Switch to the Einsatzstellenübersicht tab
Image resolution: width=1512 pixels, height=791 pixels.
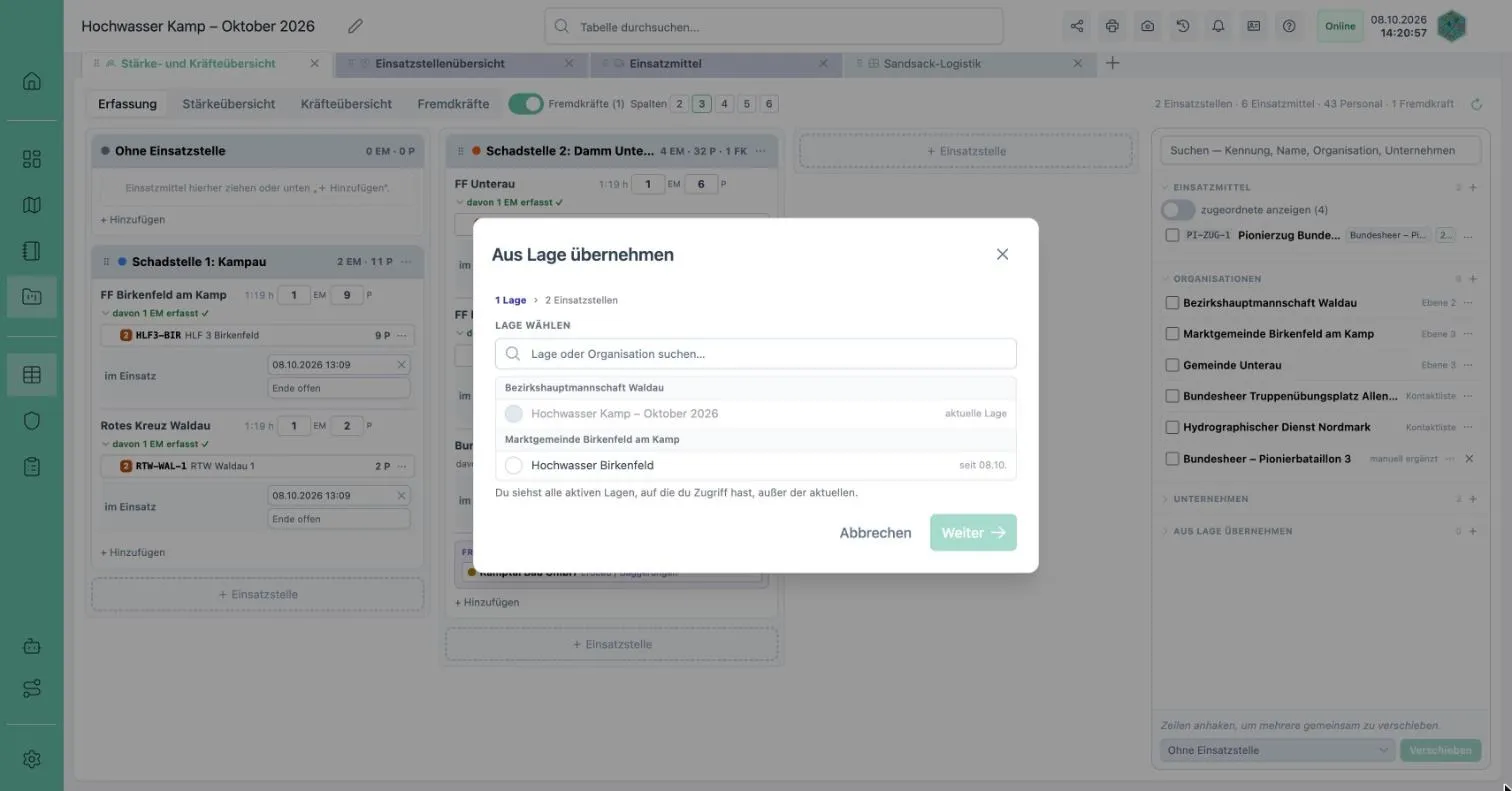tap(440, 63)
